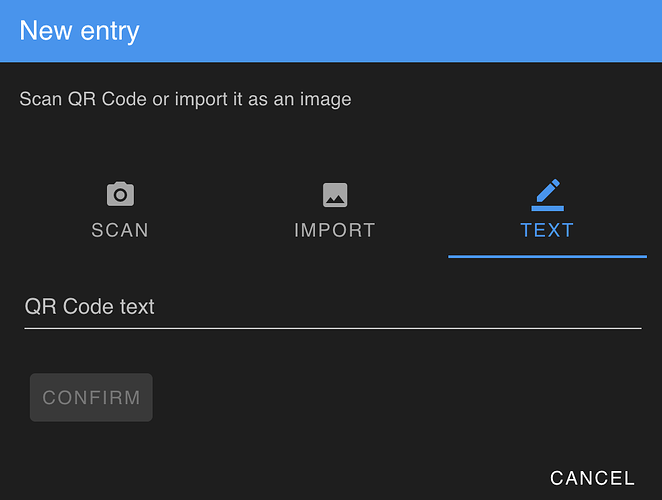Click the blue underline beneath TEXT
The height and width of the screenshot is (500, 662).
click(547, 256)
